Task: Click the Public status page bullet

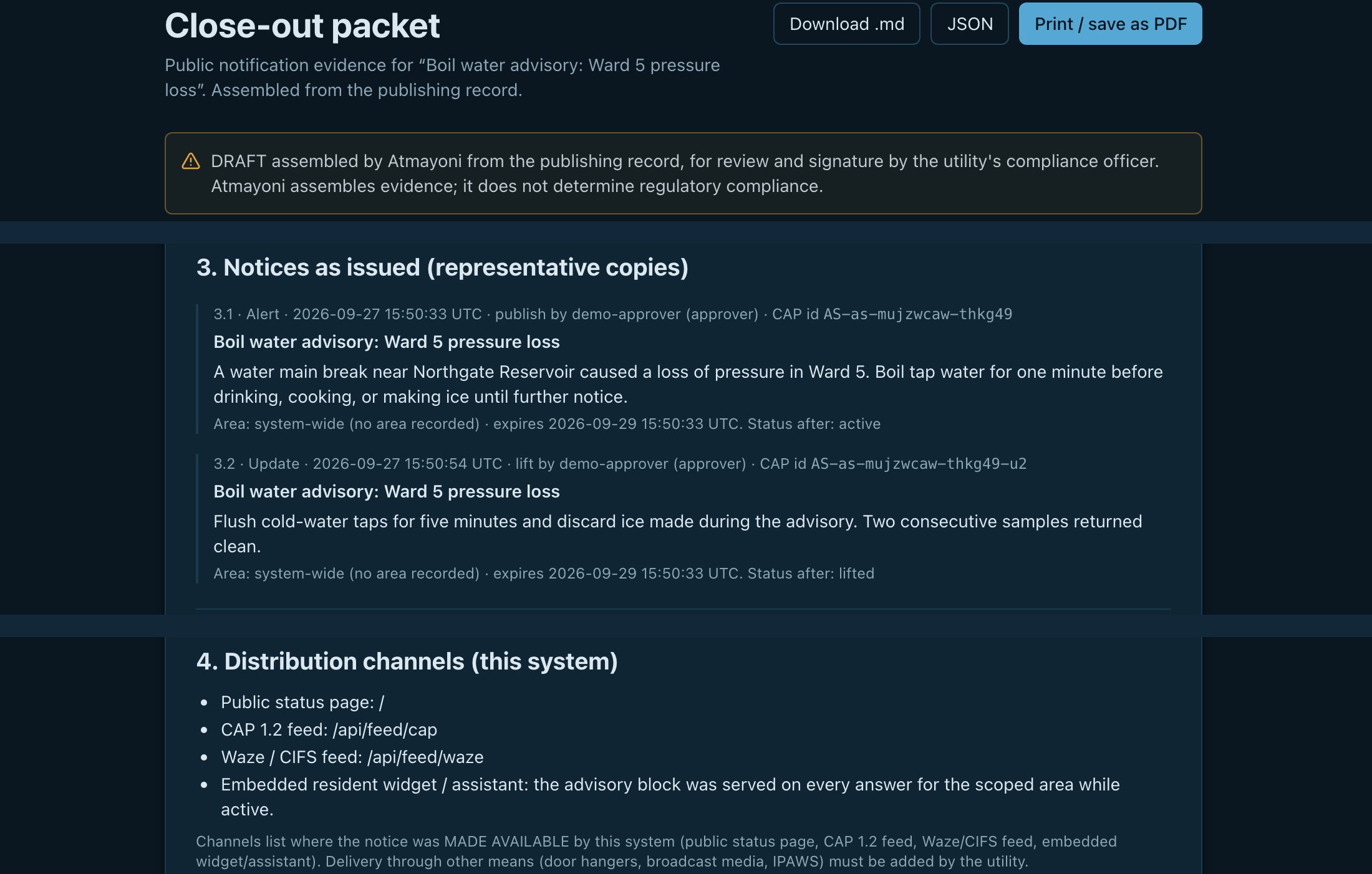Action: [302, 703]
